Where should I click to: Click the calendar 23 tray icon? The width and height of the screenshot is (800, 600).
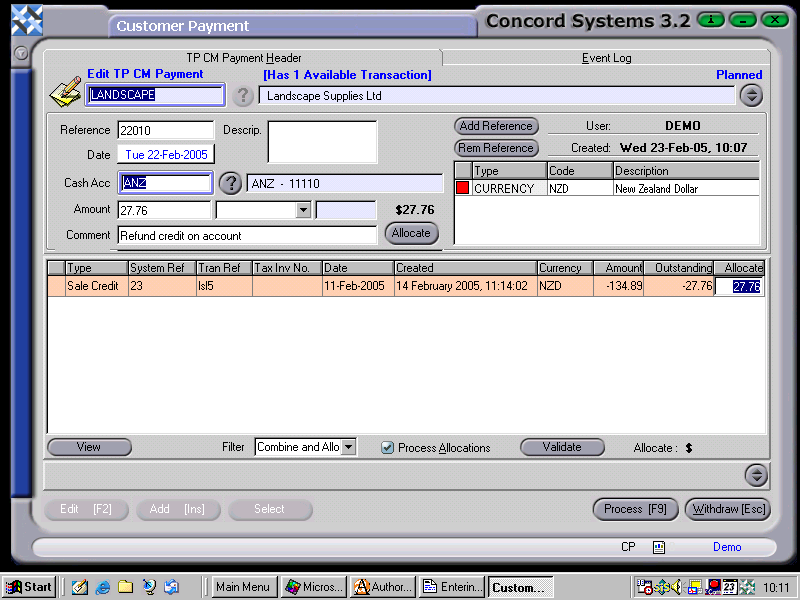pyautogui.click(x=730, y=587)
